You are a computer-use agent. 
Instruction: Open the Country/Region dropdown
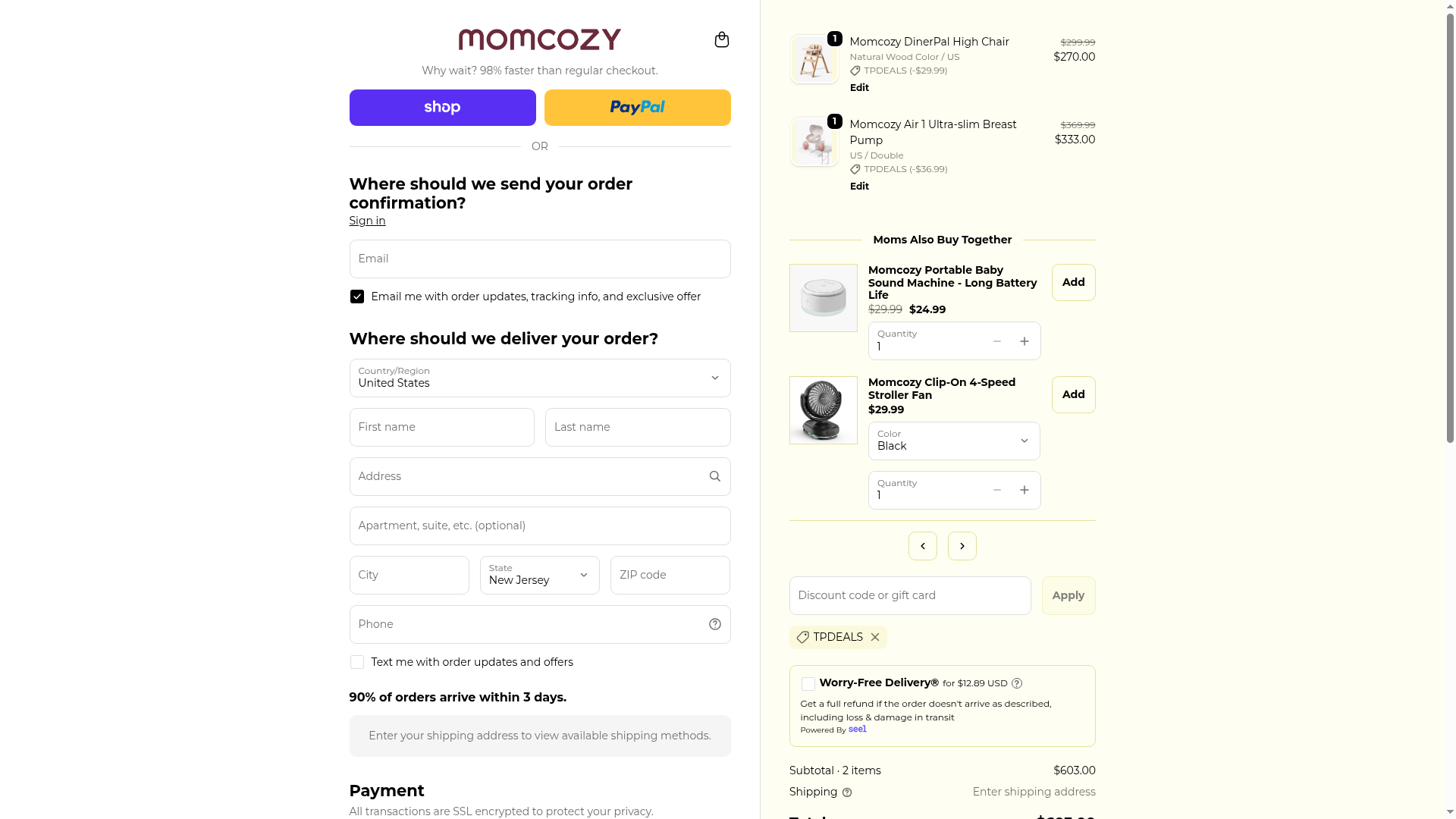[539, 378]
